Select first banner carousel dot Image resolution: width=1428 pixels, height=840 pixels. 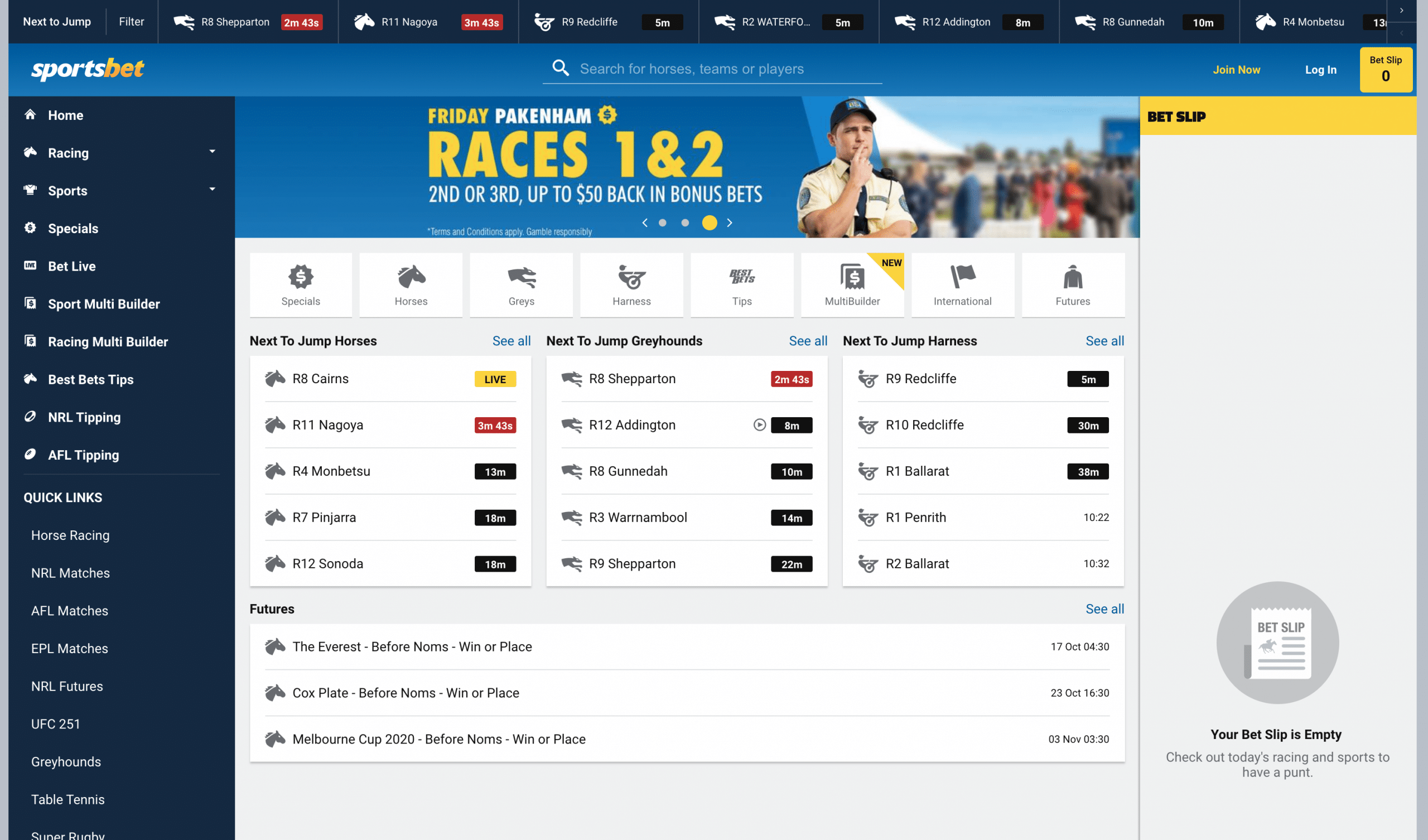[662, 223]
